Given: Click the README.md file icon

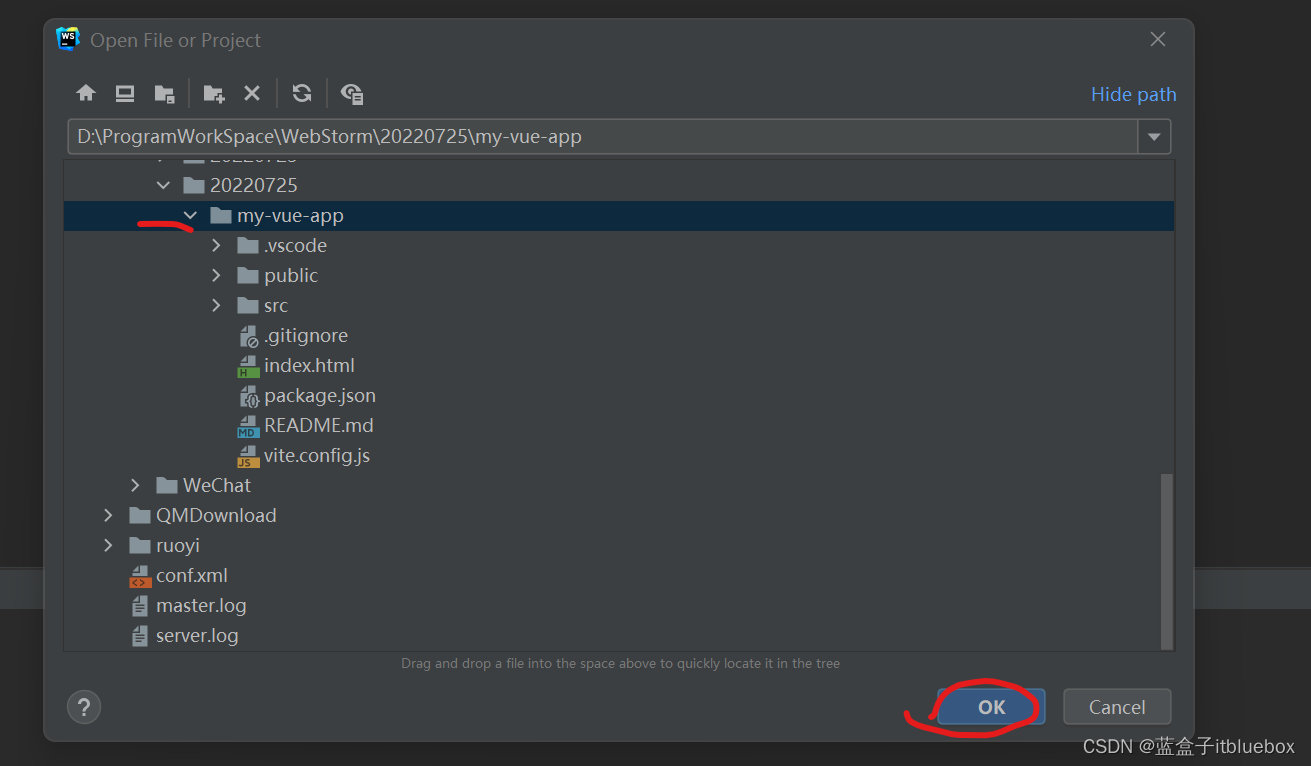Looking at the screenshot, I should point(248,426).
